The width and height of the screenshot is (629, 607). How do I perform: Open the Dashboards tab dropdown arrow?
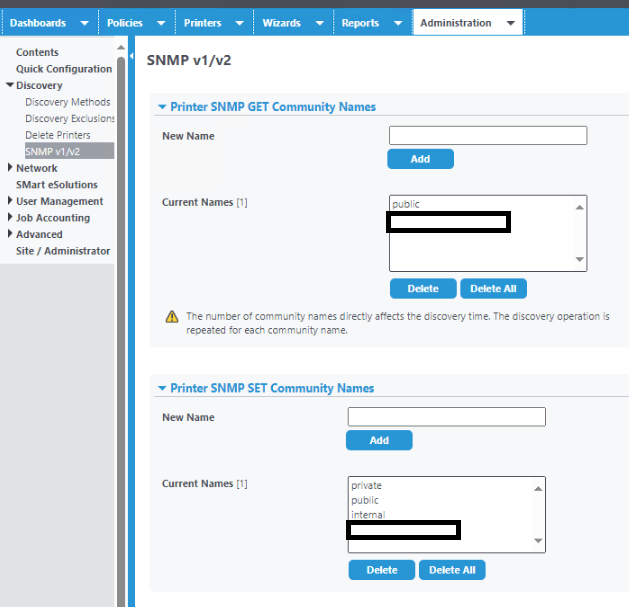[x=83, y=23]
